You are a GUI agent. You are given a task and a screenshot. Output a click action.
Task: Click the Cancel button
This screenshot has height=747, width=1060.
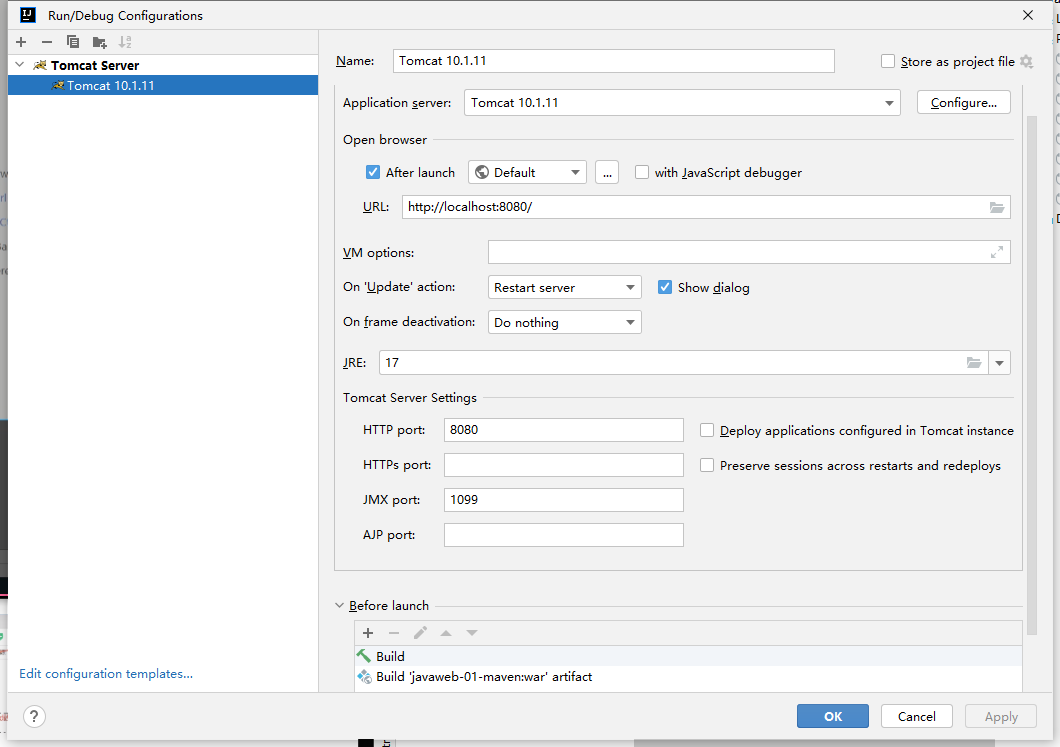point(917,716)
